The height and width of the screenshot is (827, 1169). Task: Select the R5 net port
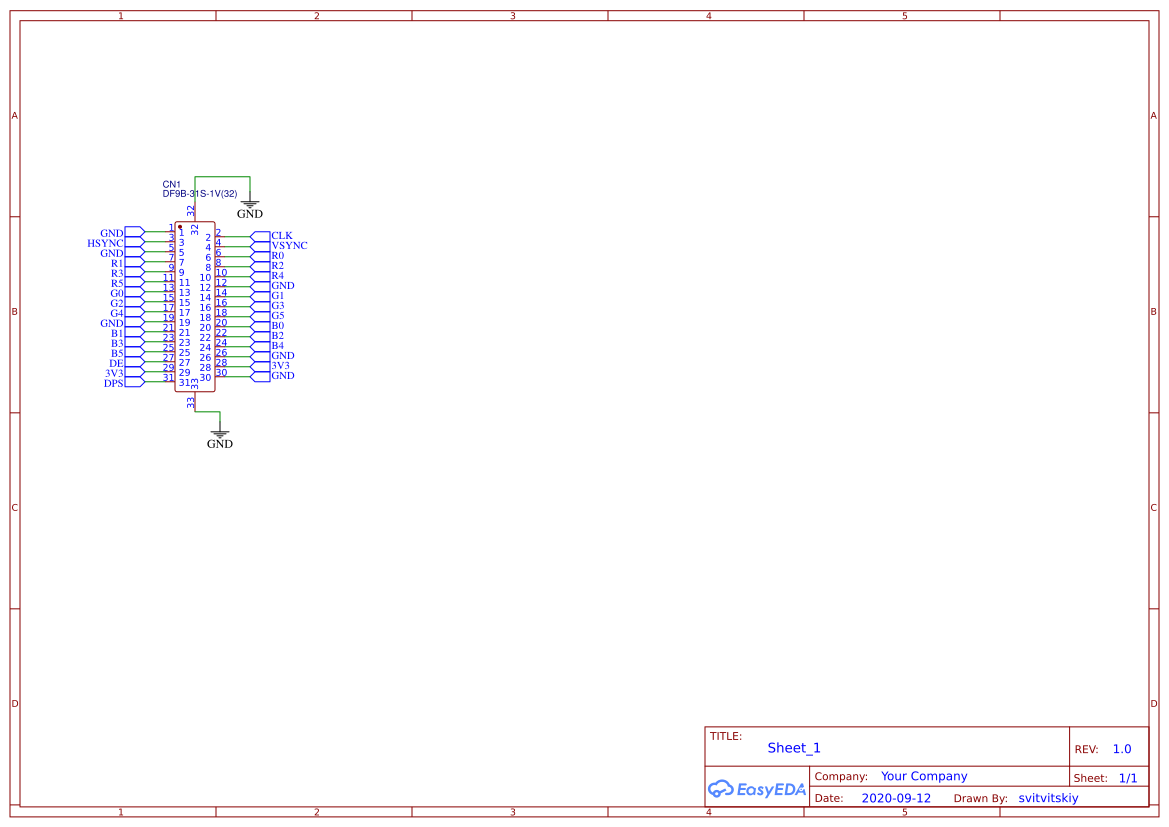(x=127, y=283)
